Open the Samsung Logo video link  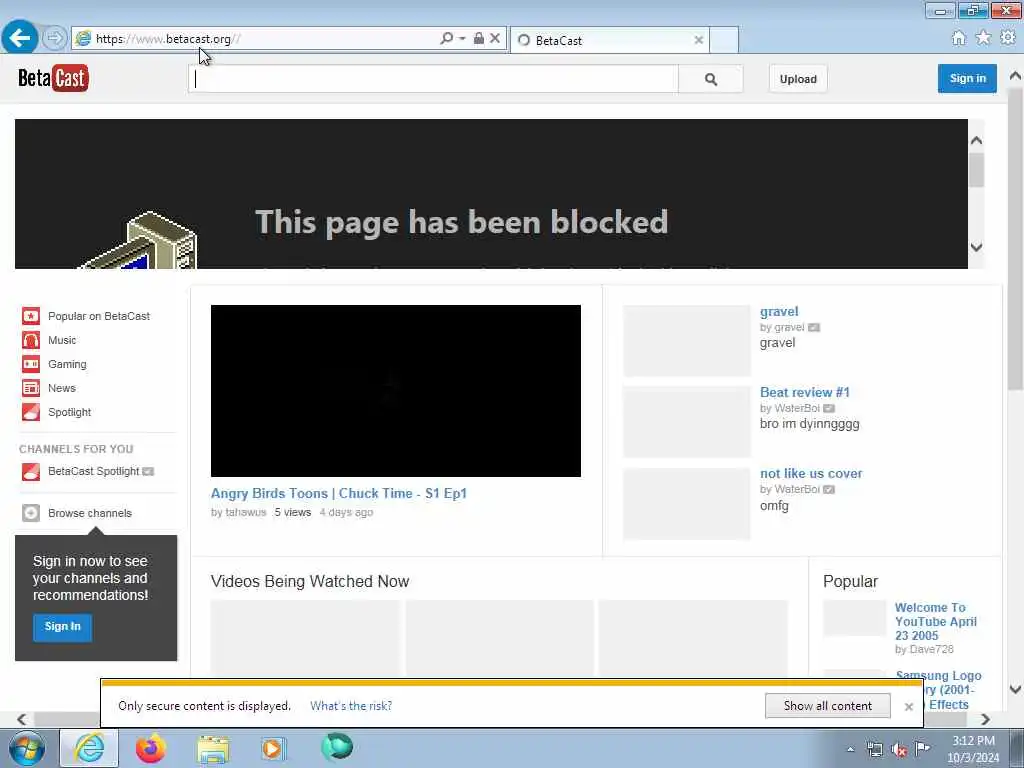click(x=938, y=677)
